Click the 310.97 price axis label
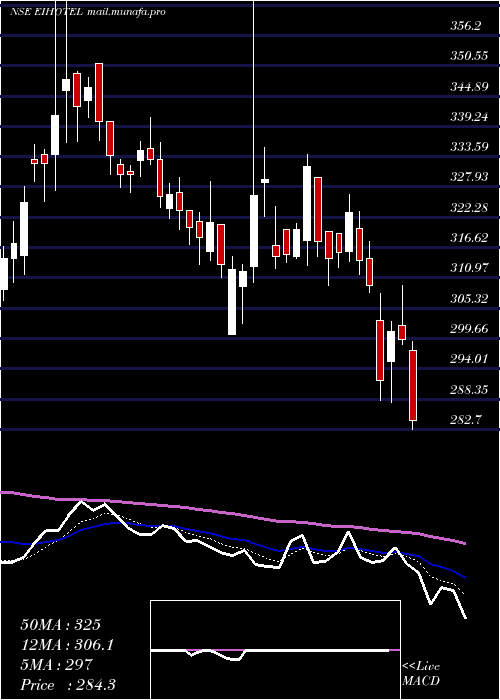500x700 pixels. tap(468, 268)
